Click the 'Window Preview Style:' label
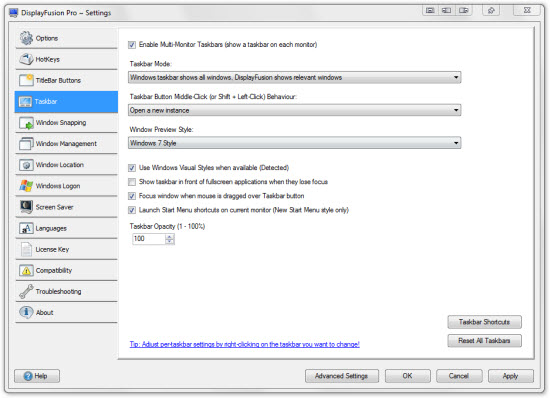 click(161, 129)
